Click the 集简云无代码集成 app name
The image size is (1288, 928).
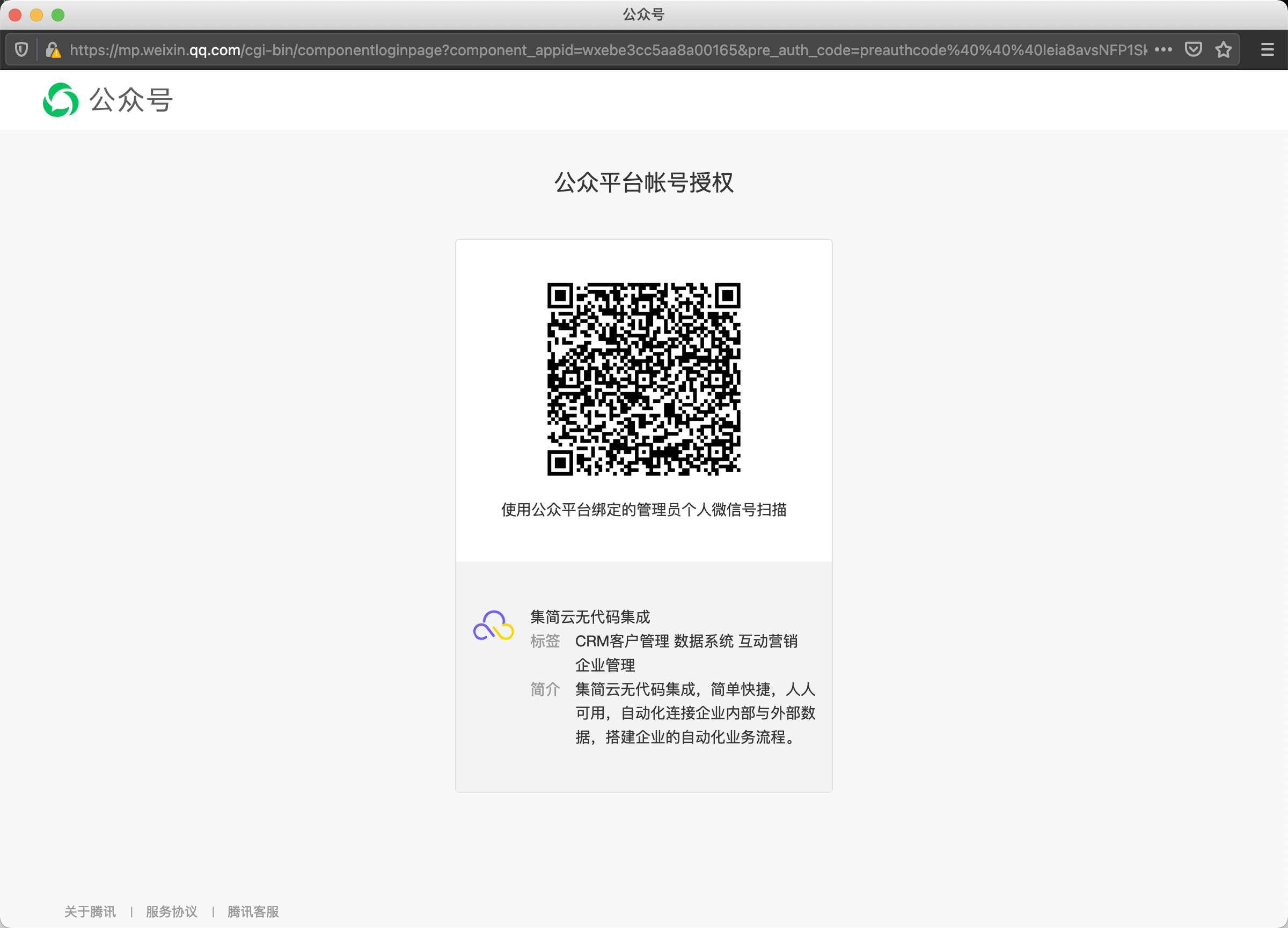point(590,616)
